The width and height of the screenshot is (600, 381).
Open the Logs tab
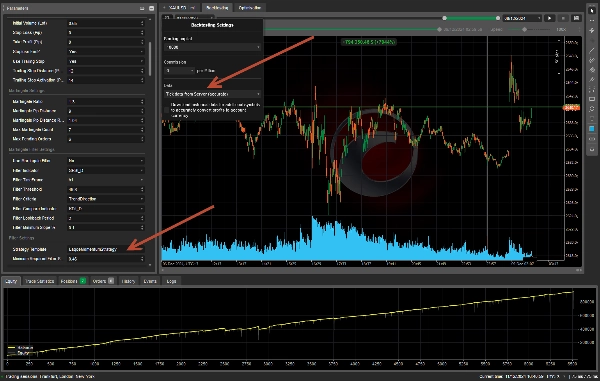(171, 281)
